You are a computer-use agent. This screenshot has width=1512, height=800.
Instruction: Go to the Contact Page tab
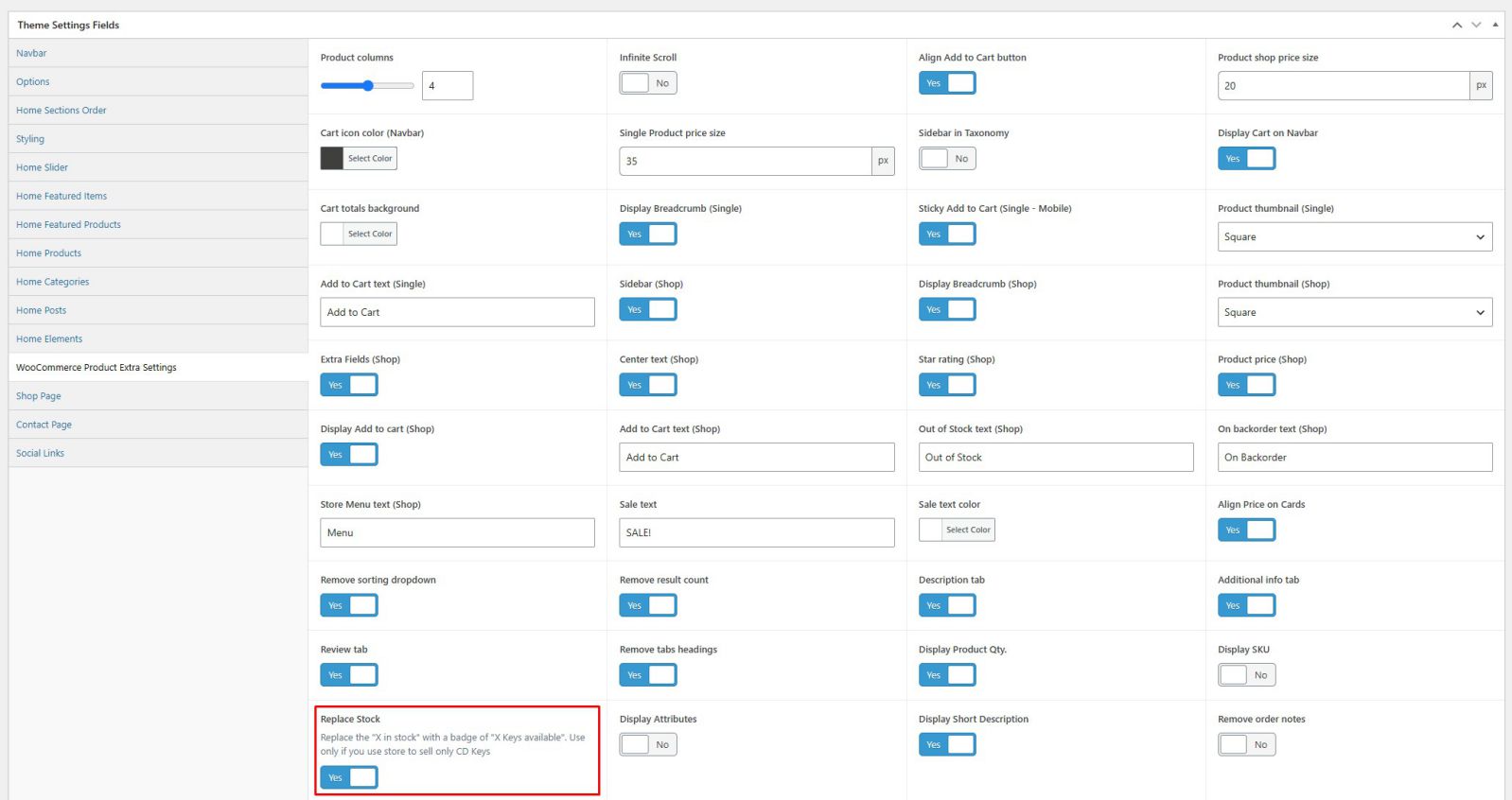[x=158, y=425]
